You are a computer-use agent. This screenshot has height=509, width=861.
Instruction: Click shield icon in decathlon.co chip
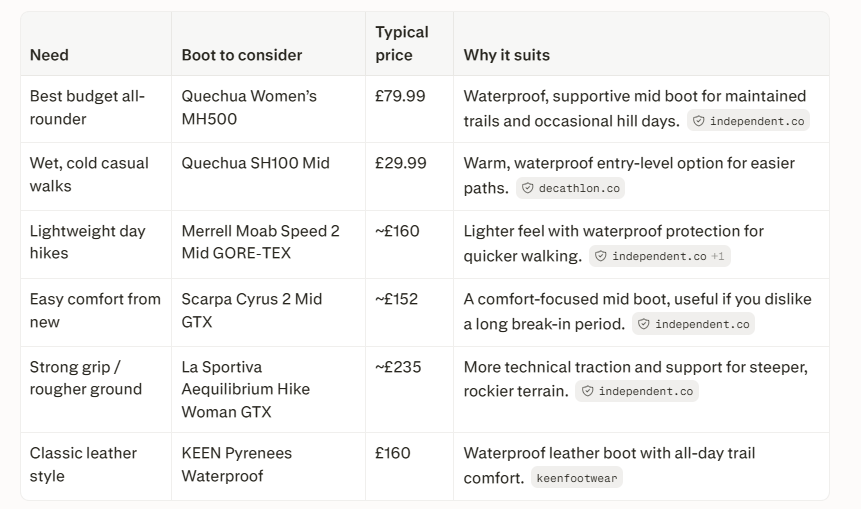527,188
